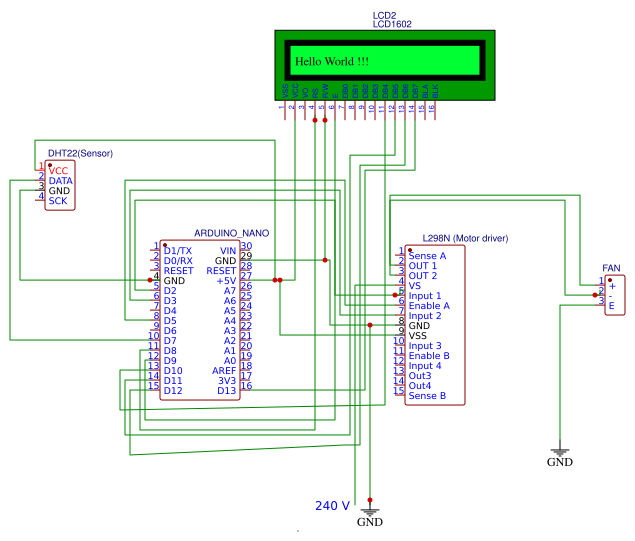This screenshot has height=541, width=635.
Task: Select the plus terminal of the FAN
Action: tap(612, 286)
